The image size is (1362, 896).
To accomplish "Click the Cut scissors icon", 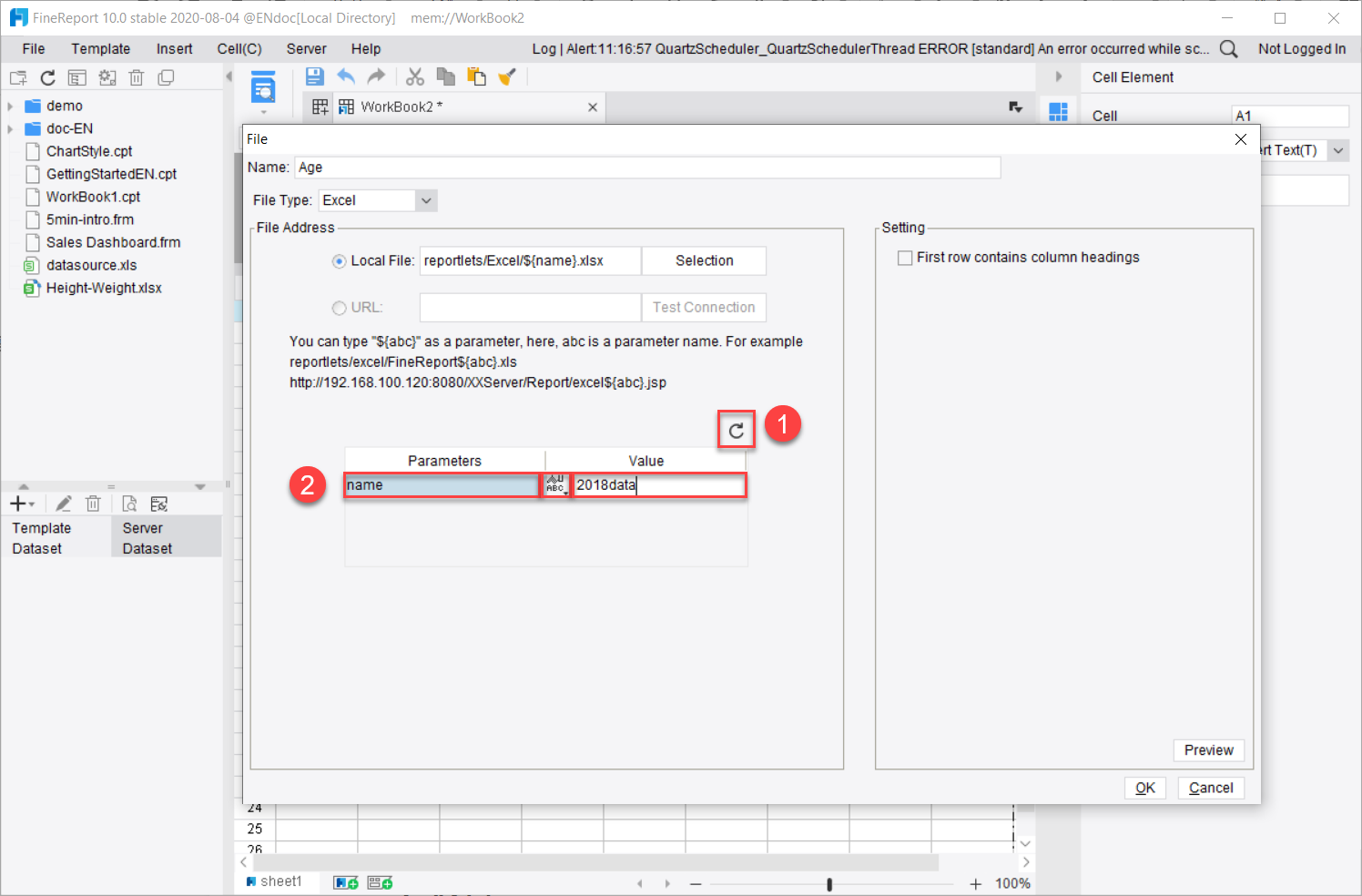I will [415, 76].
